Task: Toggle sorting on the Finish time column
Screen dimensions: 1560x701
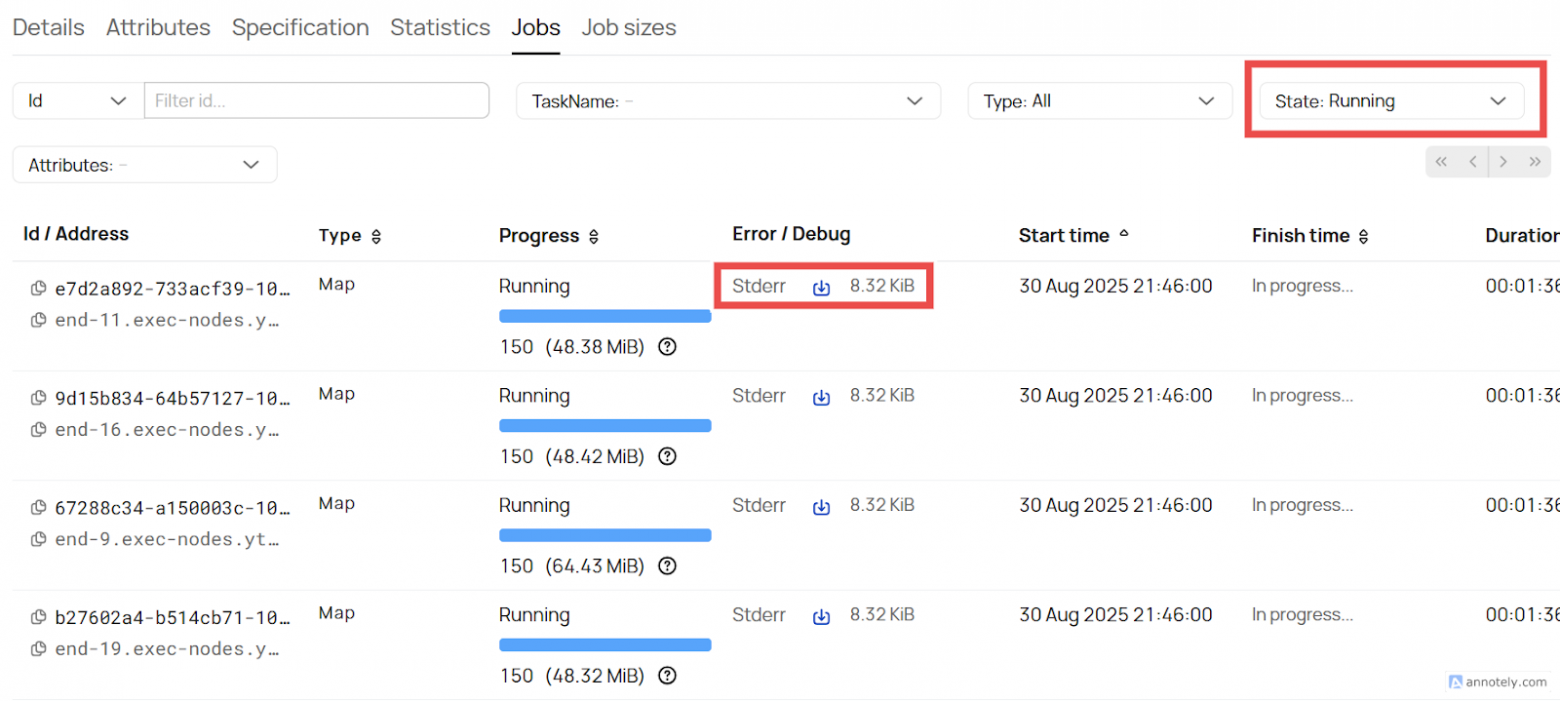Action: [1363, 236]
